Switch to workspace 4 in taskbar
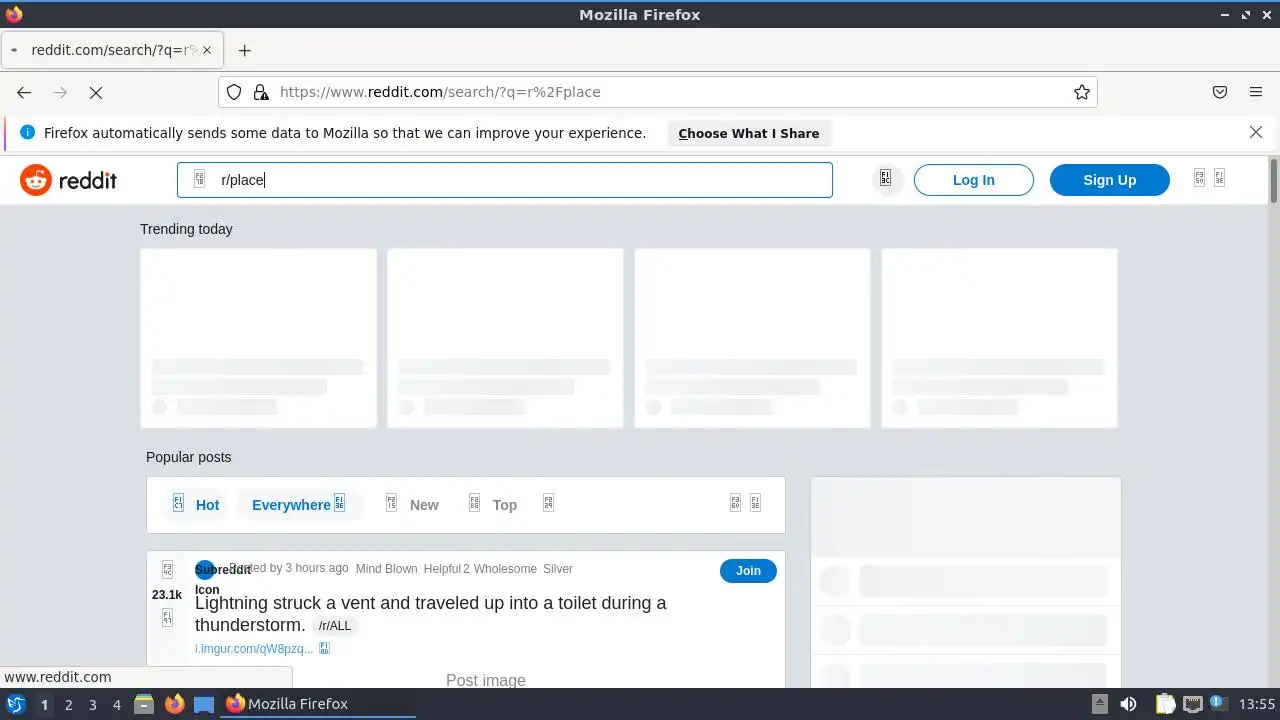 pos(116,704)
